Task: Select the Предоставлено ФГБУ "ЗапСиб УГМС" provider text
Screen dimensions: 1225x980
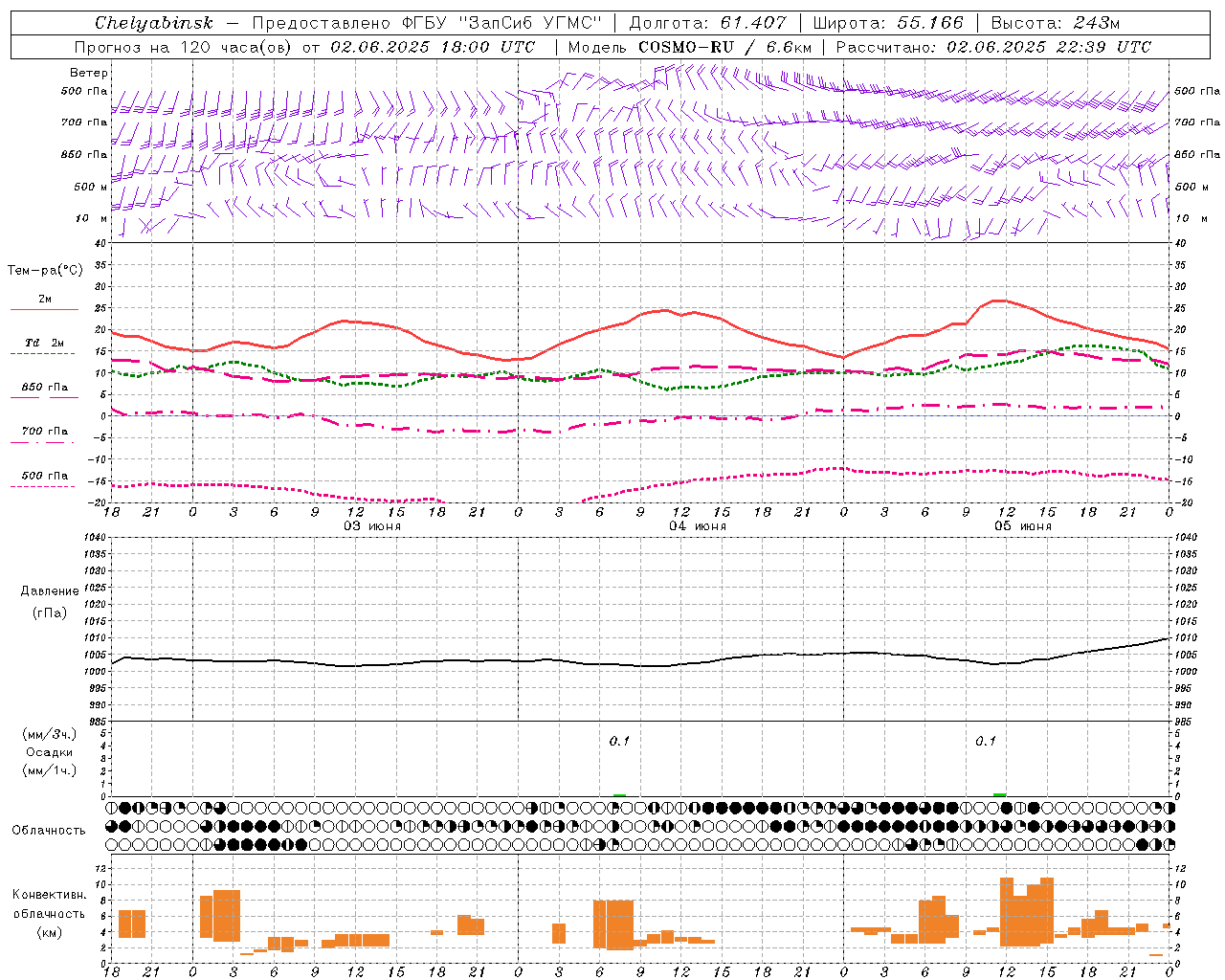Action: 427,23
